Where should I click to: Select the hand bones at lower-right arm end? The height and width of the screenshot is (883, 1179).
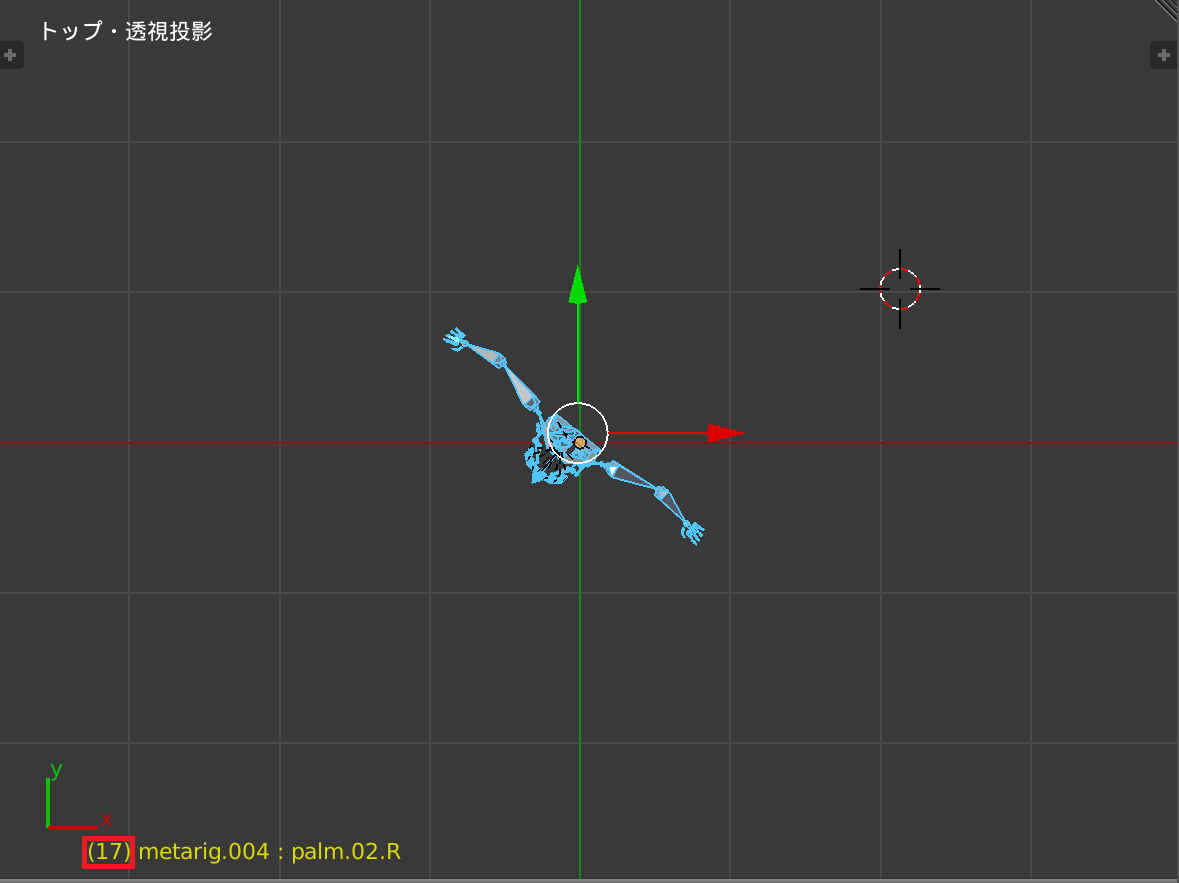click(x=692, y=531)
